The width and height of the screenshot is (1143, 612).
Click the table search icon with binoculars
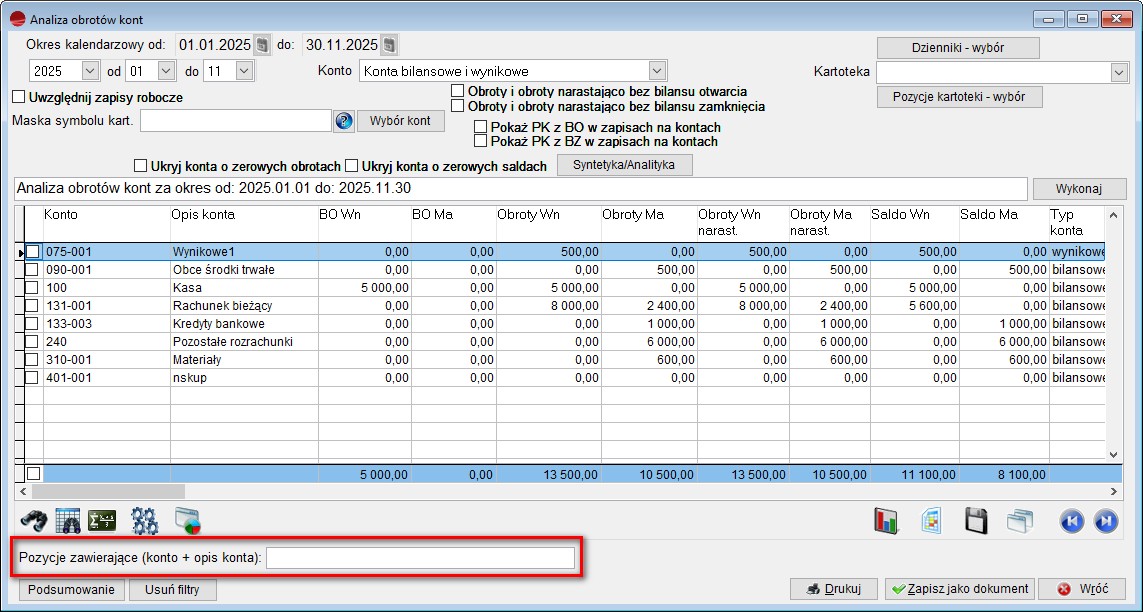coord(68,520)
